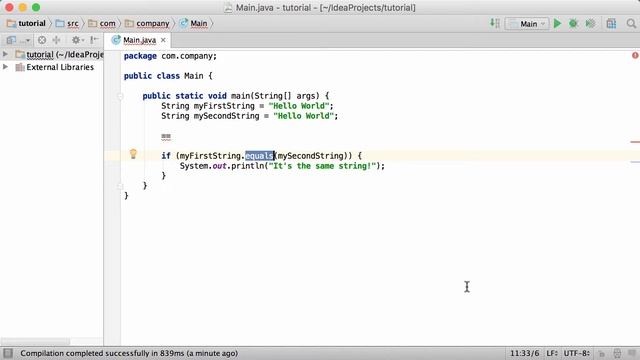Start debugging with the green bug icon
Image resolution: width=640 pixels, height=360 pixels.
pos(573,24)
